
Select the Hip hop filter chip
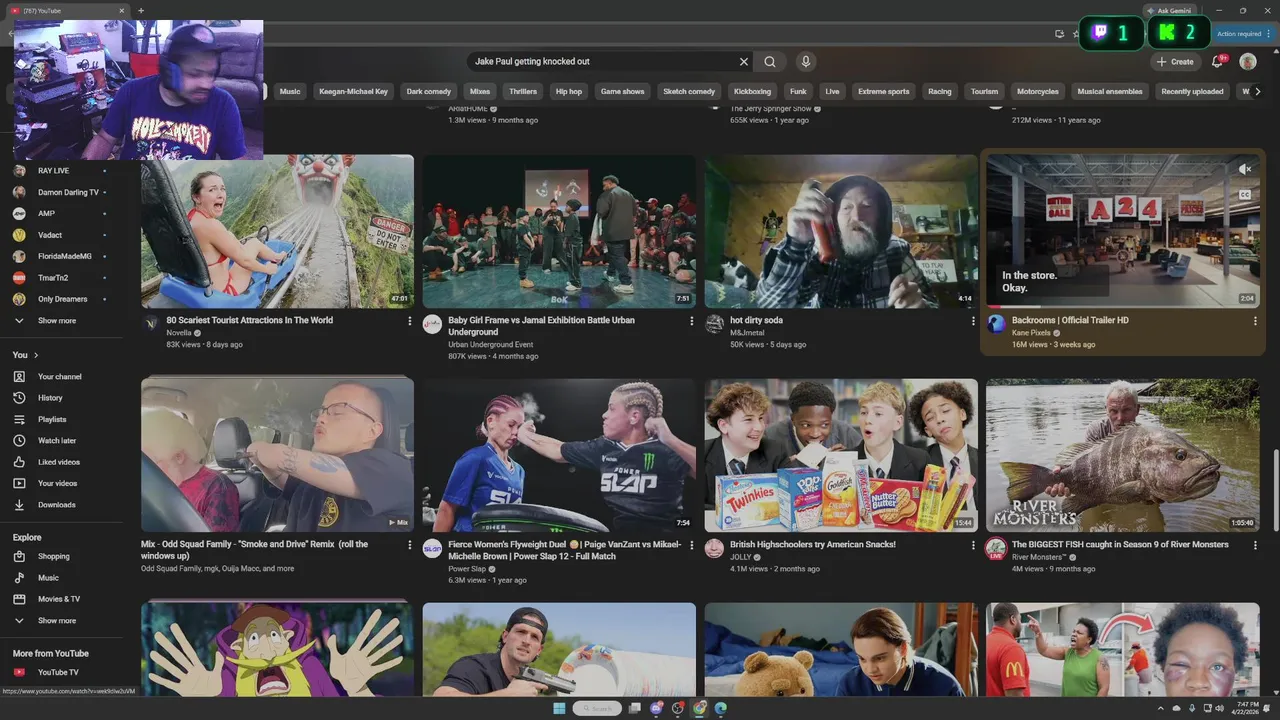[x=569, y=91]
